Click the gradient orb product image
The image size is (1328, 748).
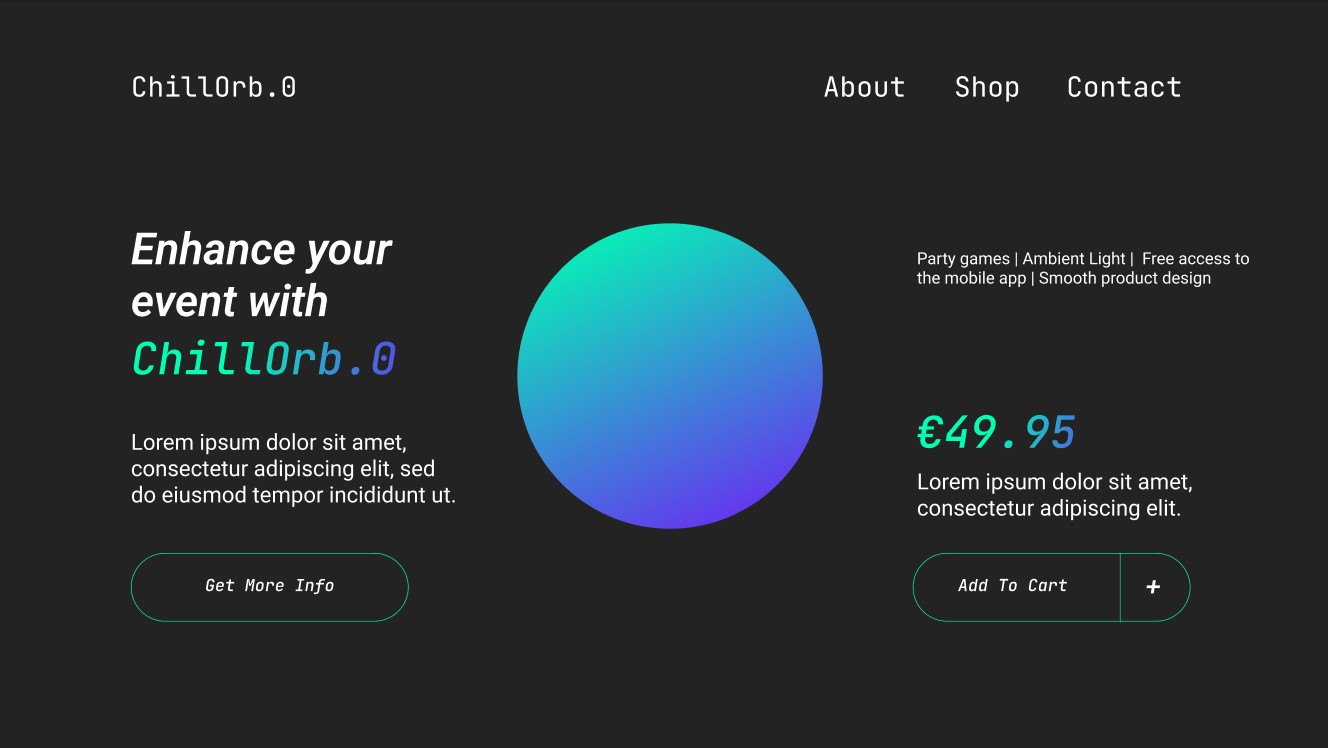pos(669,376)
